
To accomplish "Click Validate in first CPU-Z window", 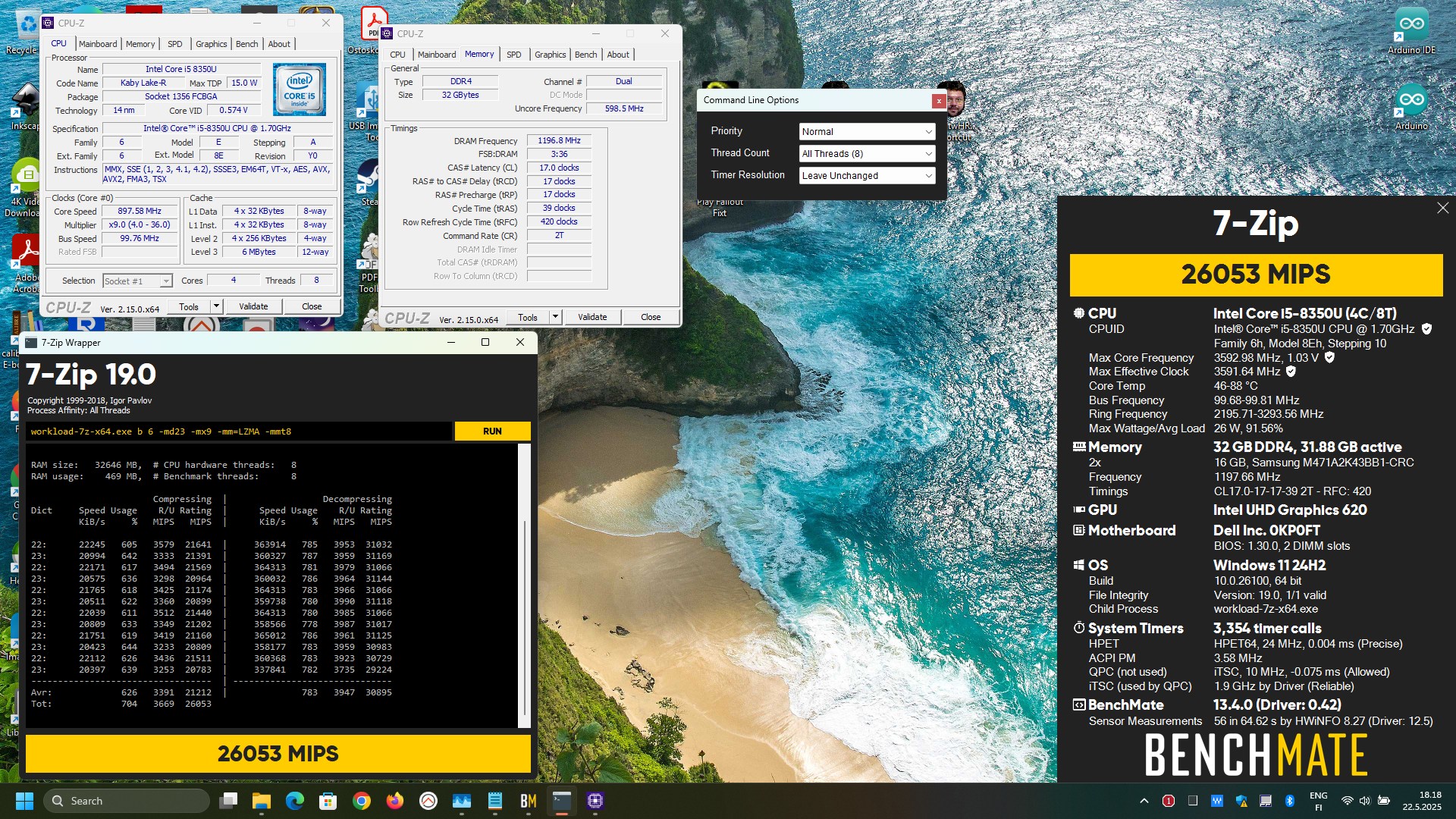I will (x=253, y=306).
